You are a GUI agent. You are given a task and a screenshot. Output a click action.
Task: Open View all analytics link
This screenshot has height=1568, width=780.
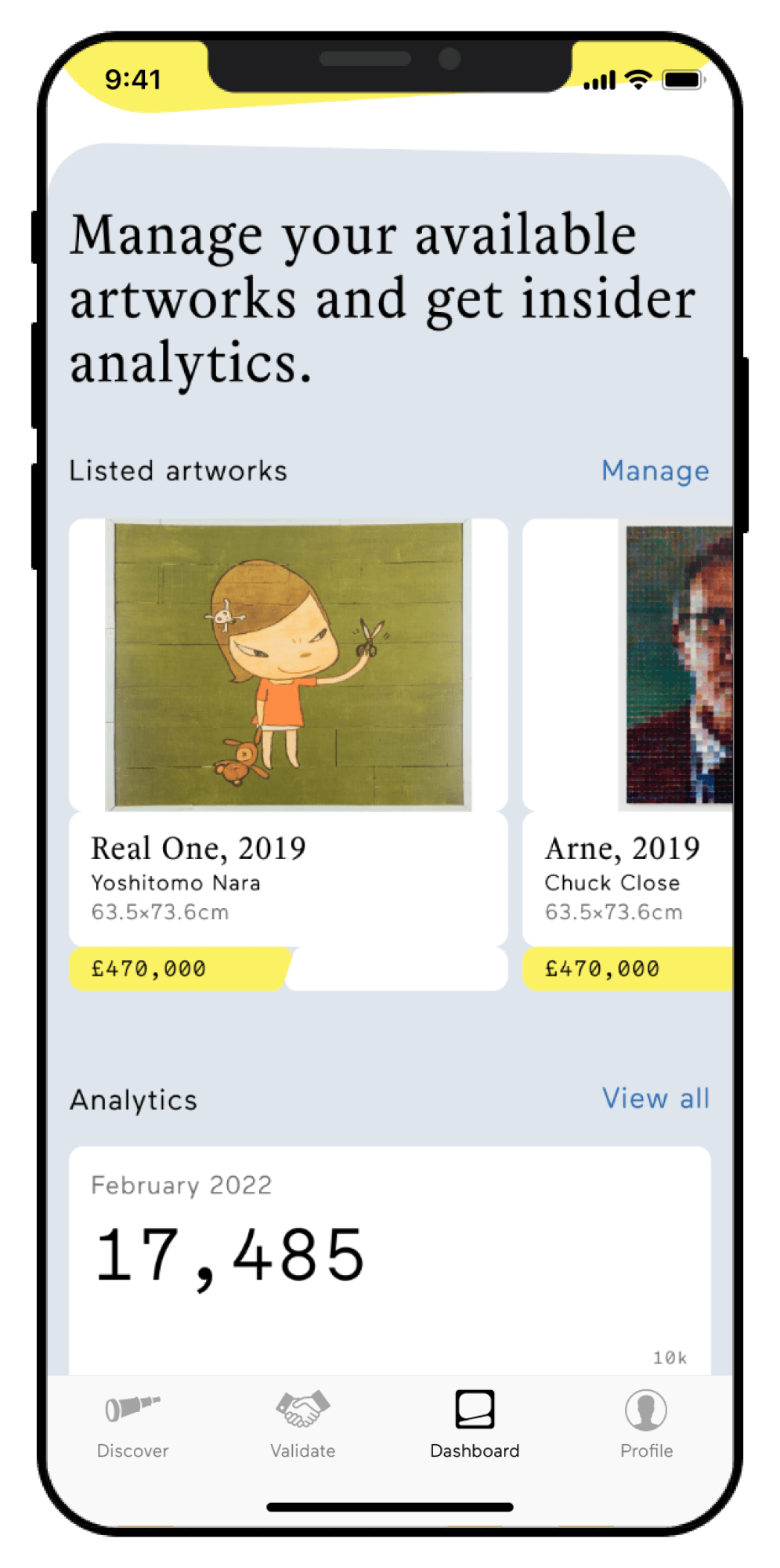pyautogui.click(x=655, y=1099)
